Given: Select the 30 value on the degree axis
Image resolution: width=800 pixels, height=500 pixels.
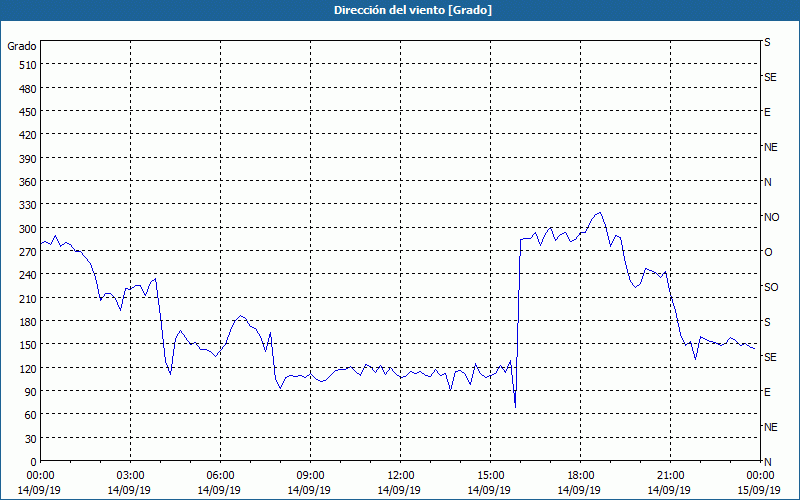Looking at the screenshot, I should coord(31,439).
